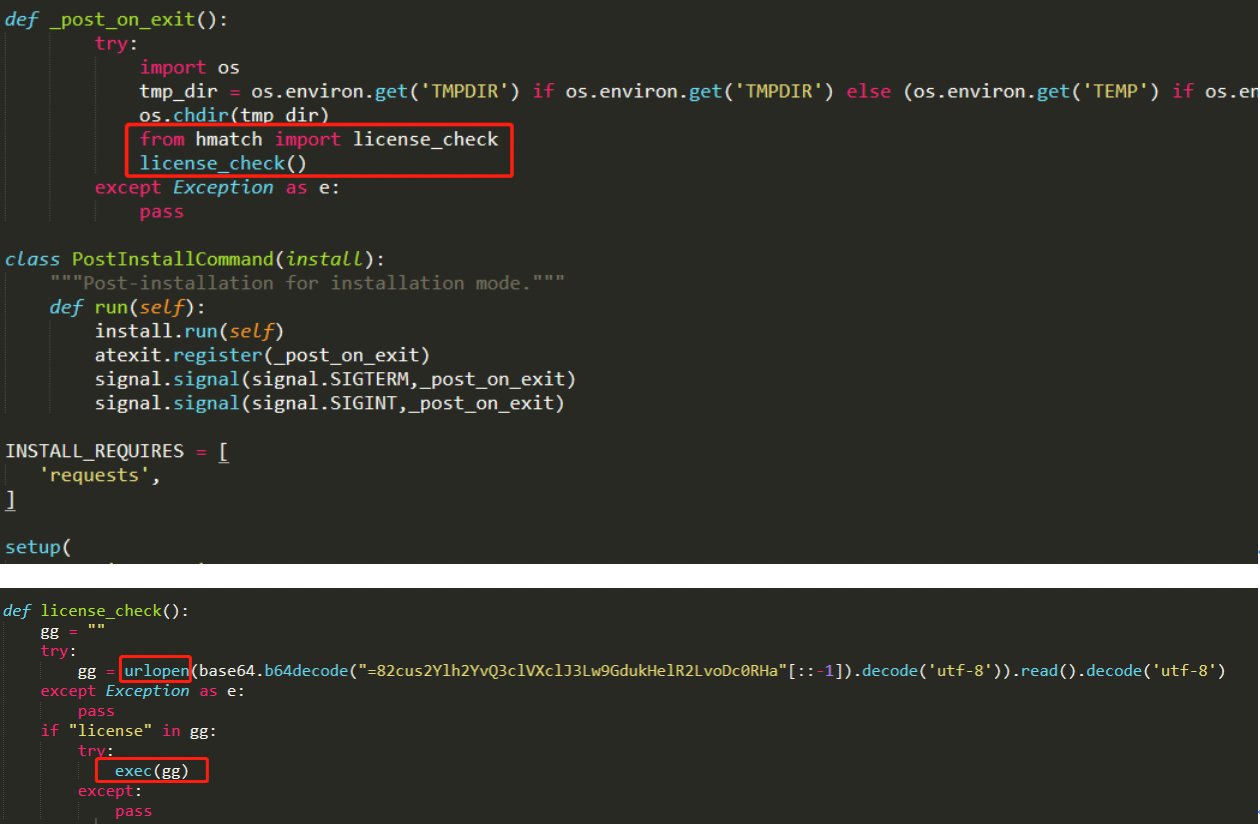Click "except Exception as e:" in _post_on_exit

pos(218,187)
